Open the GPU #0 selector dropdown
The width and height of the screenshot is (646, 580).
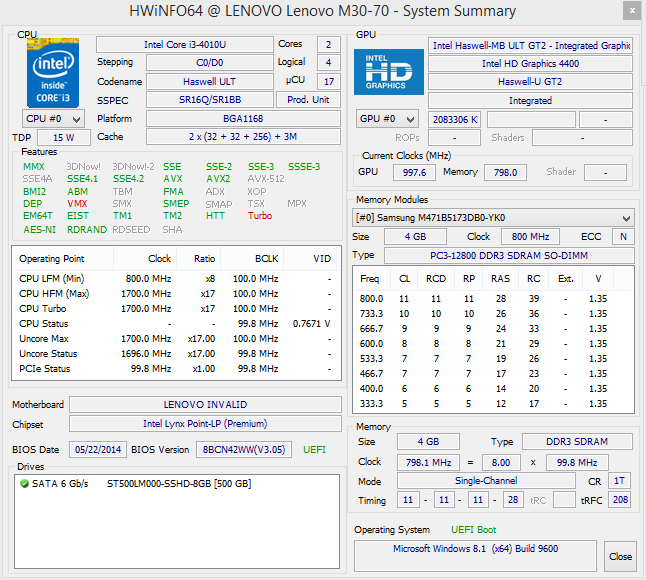click(x=388, y=119)
